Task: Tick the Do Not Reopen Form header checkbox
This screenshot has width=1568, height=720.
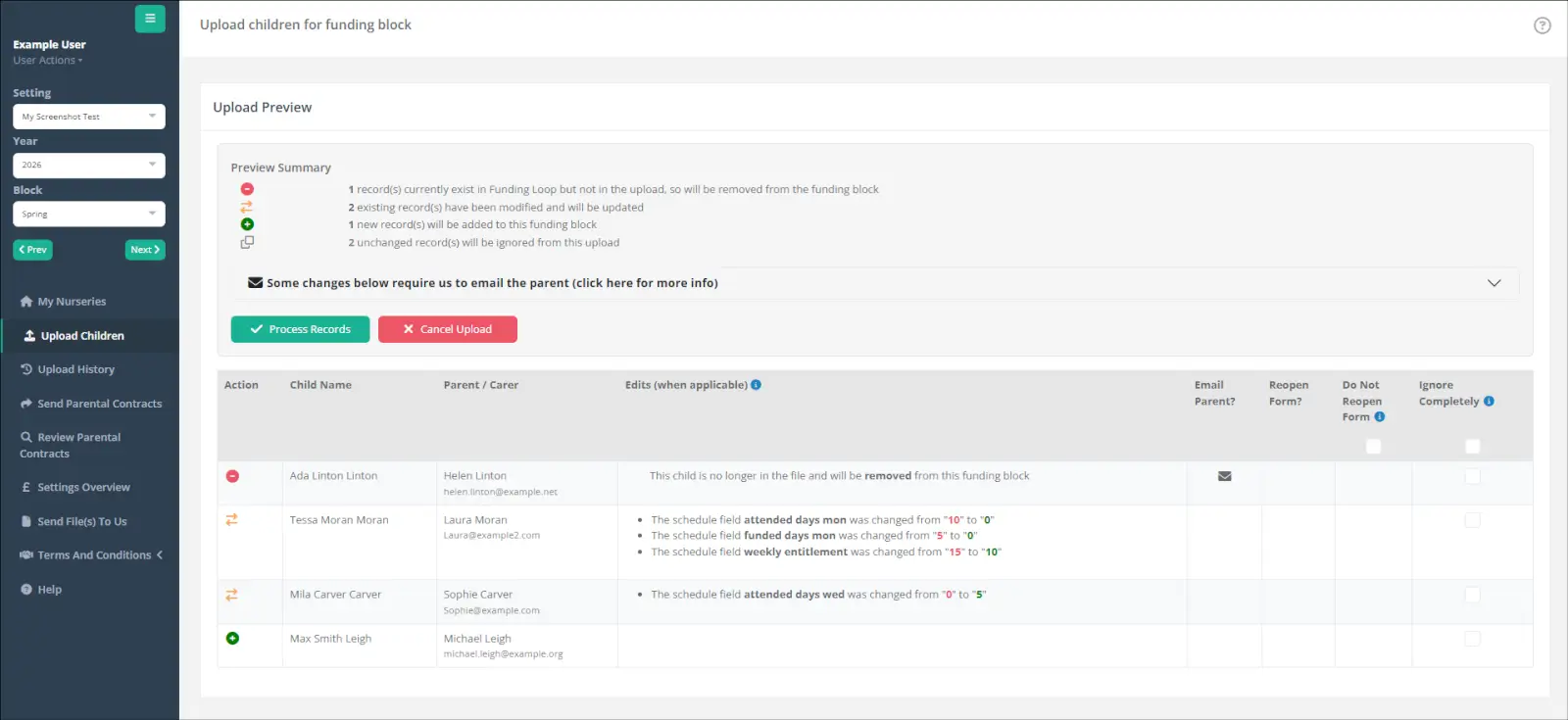Action: (1373, 447)
